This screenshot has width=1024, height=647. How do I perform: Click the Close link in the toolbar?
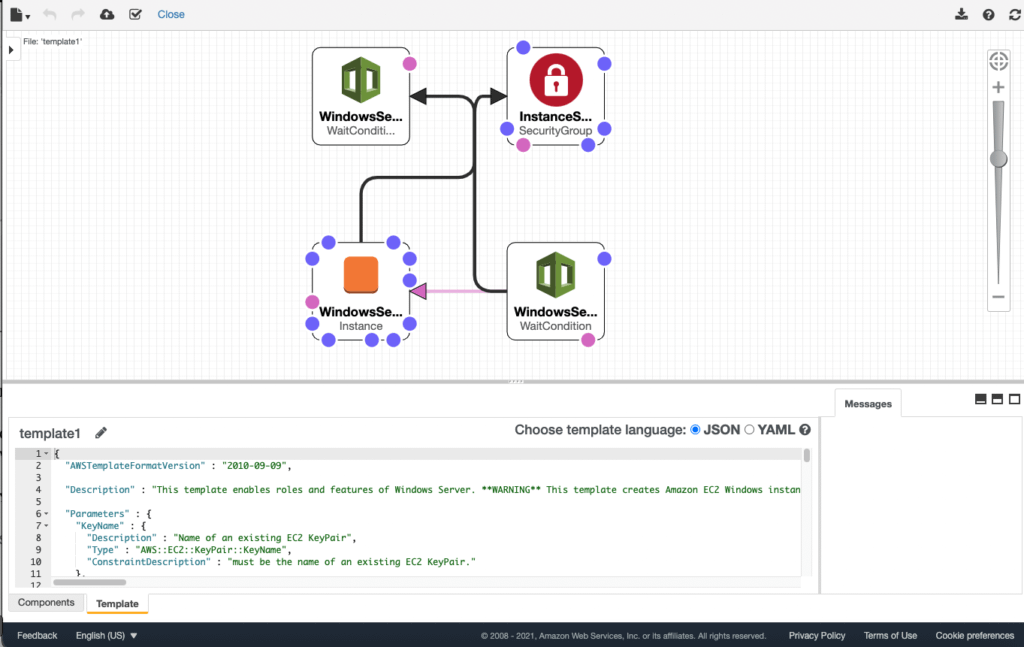pyautogui.click(x=170, y=14)
